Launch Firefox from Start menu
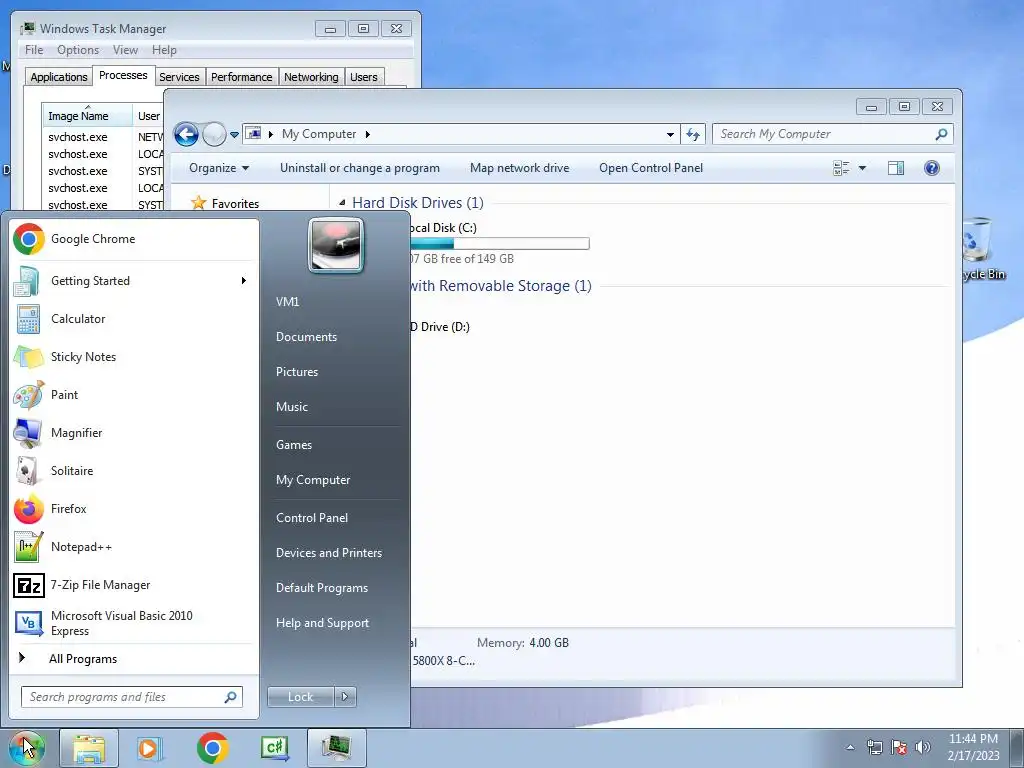The width and height of the screenshot is (1024, 768). (x=134, y=509)
